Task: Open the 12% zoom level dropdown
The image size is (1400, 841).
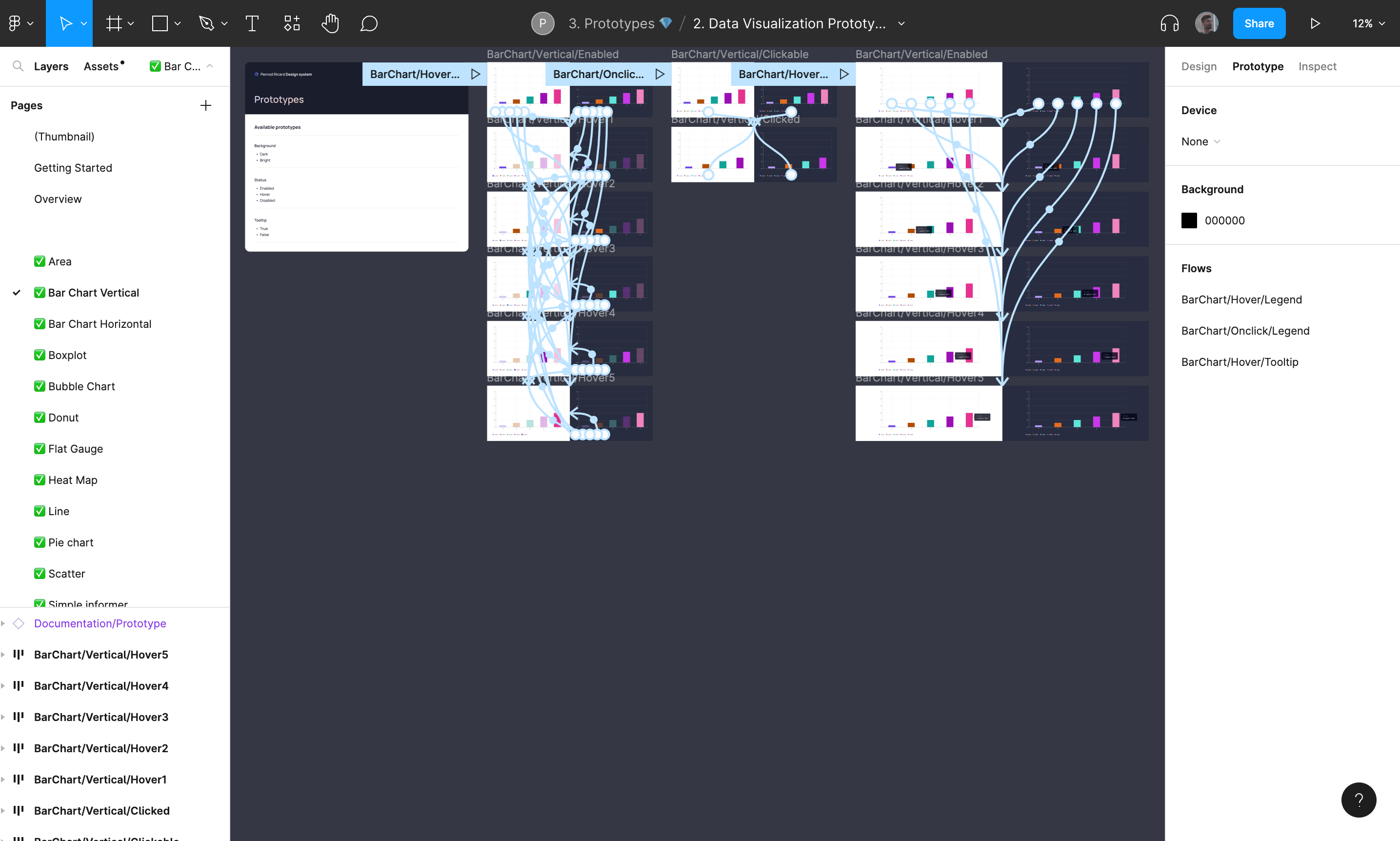Action: (1368, 23)
